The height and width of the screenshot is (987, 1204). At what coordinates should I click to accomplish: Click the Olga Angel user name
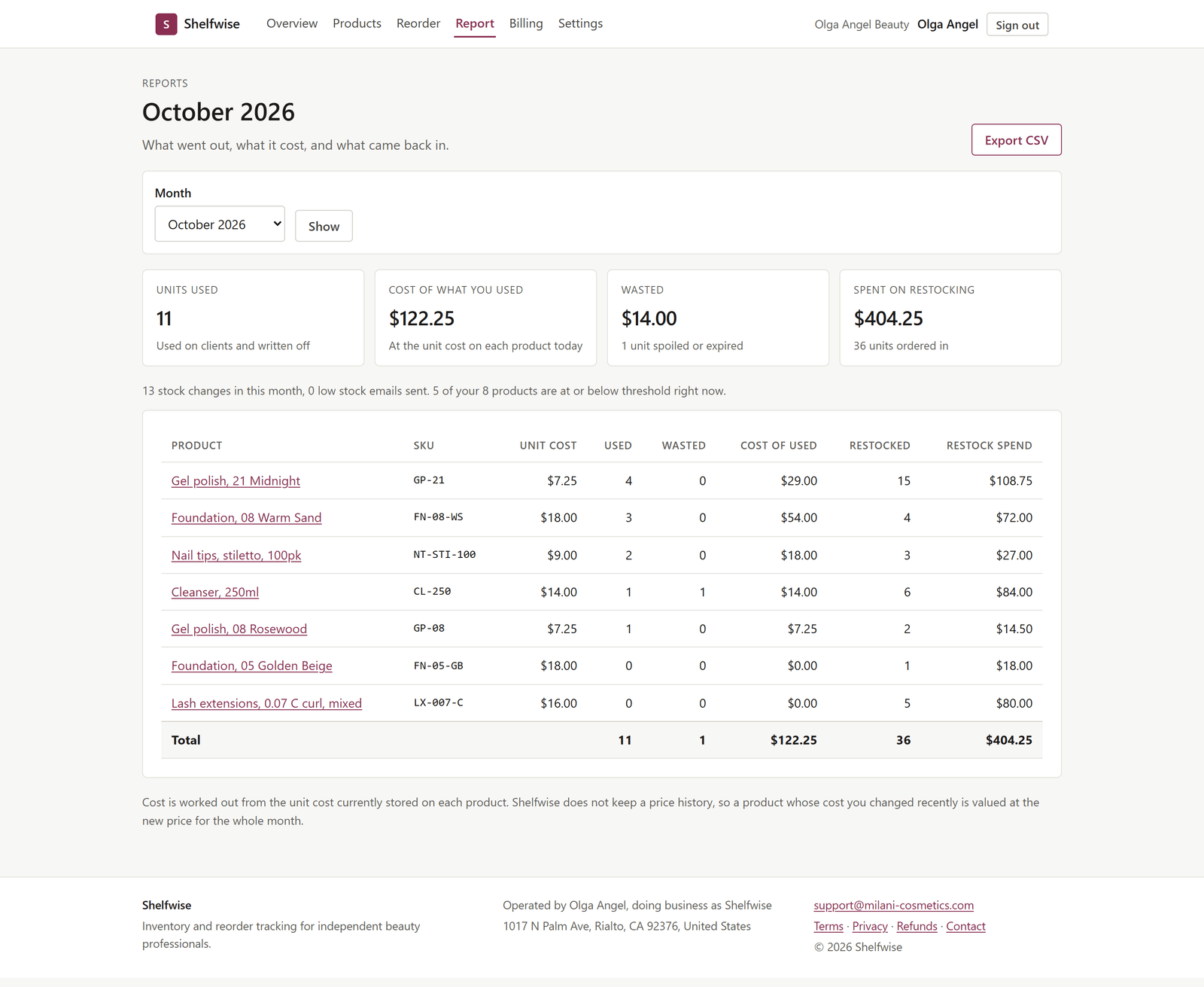click(947, 24)
